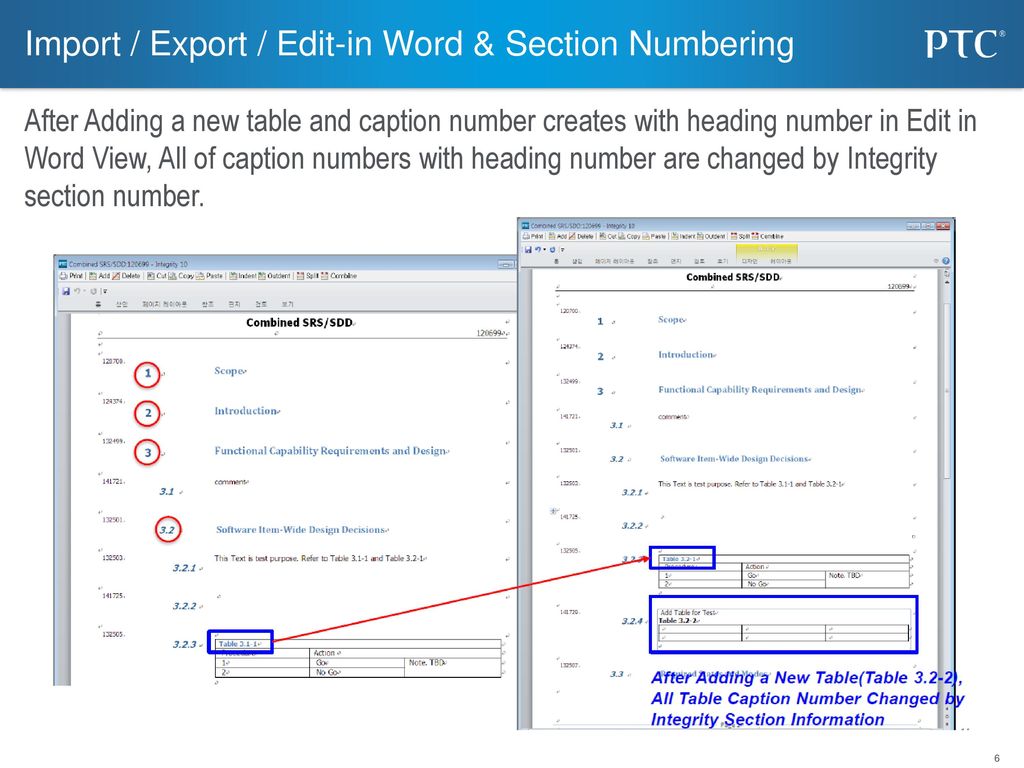Image resolution: width=1024 pixels, height=768 pixels.
Task: Click Delete icon in left Integrity window
Action: coord(116,276)
